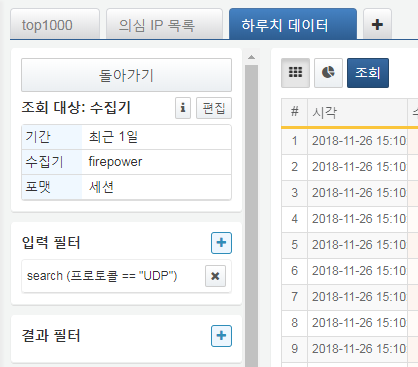Image resolution: width=418 pixels, height=367 pixels.
Task: Click the 기간 label cell
Action: pos(52,137)
